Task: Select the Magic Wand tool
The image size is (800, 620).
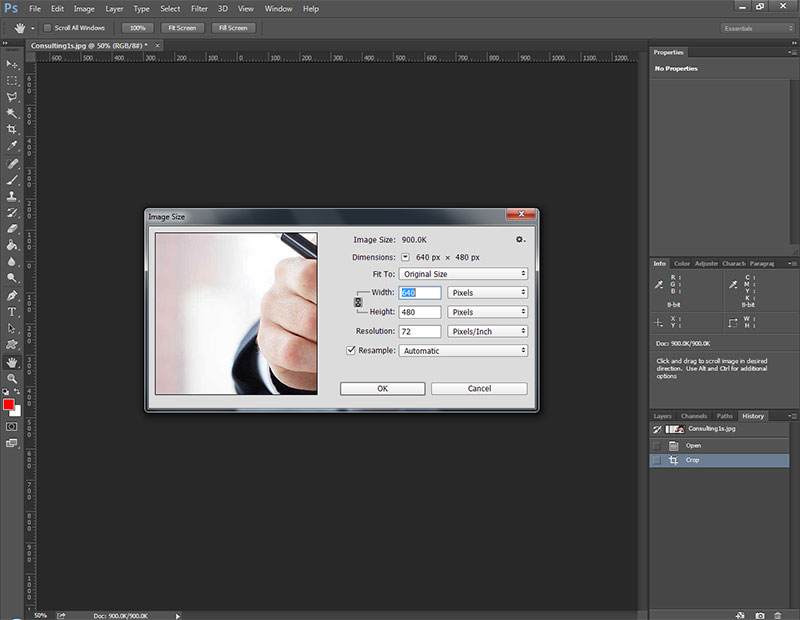Action: click(11, 113)
